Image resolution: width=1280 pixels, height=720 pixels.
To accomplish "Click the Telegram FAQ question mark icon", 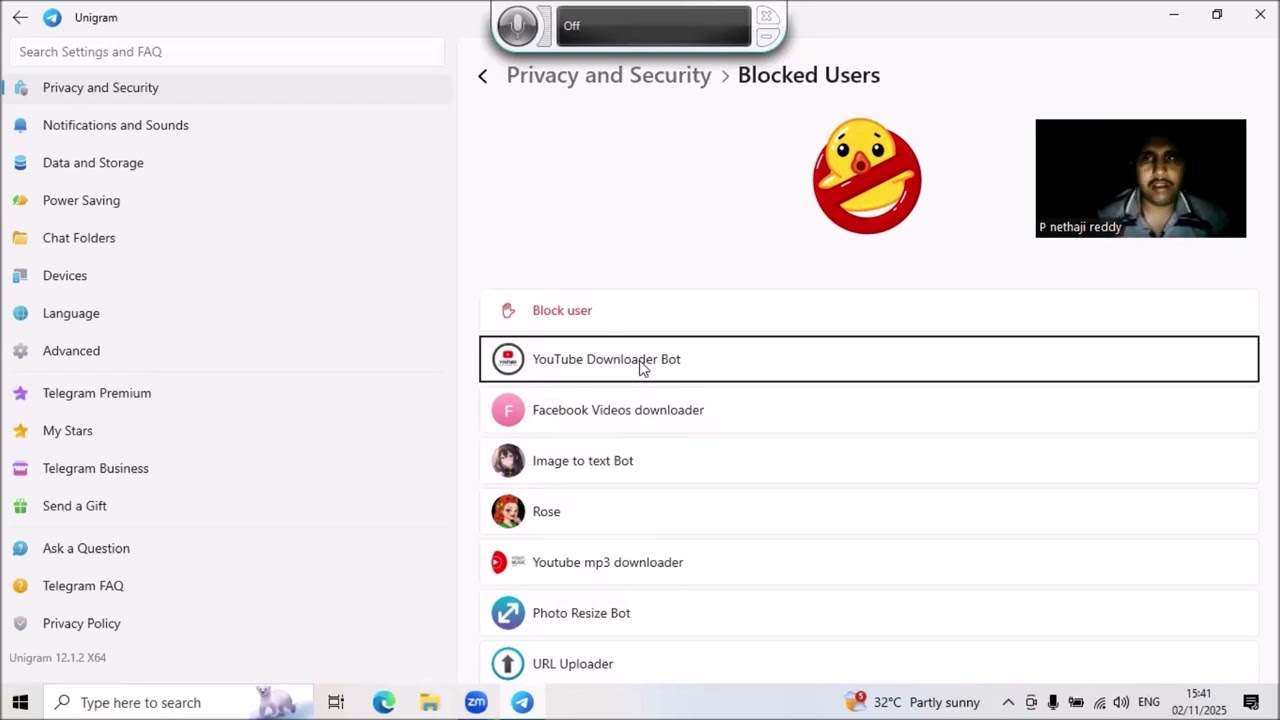I will tap(20, 586).
